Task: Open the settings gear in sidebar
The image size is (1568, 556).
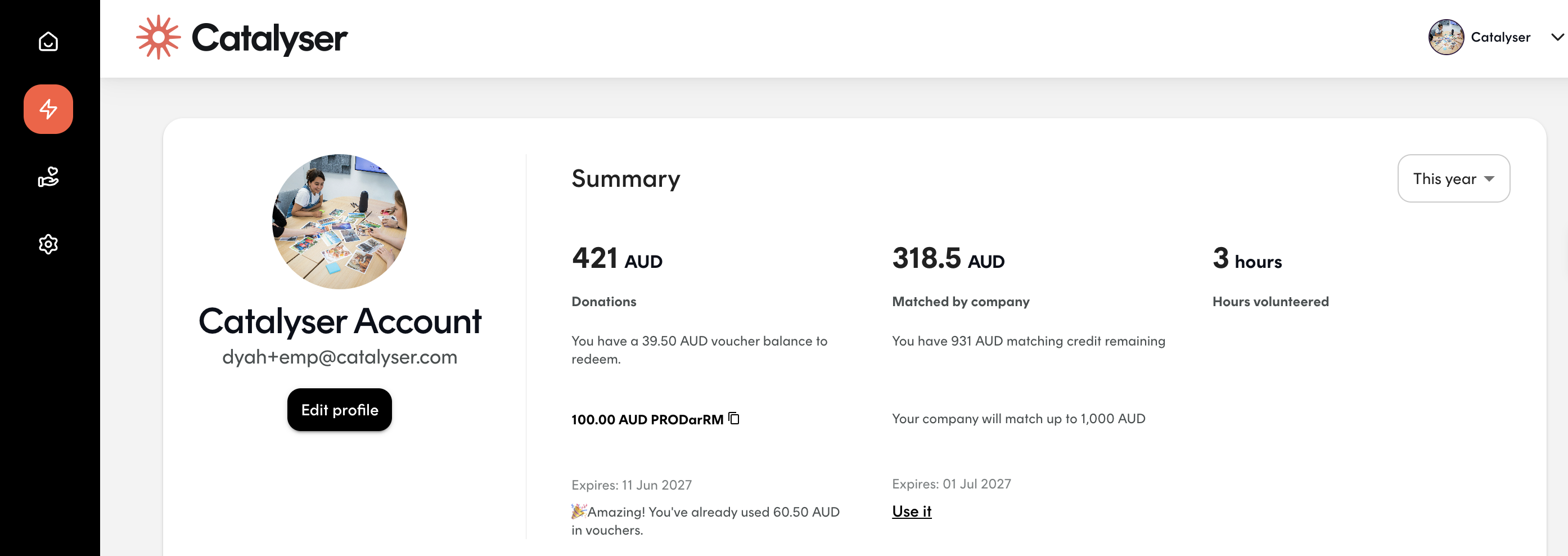Action: (48, 244)
